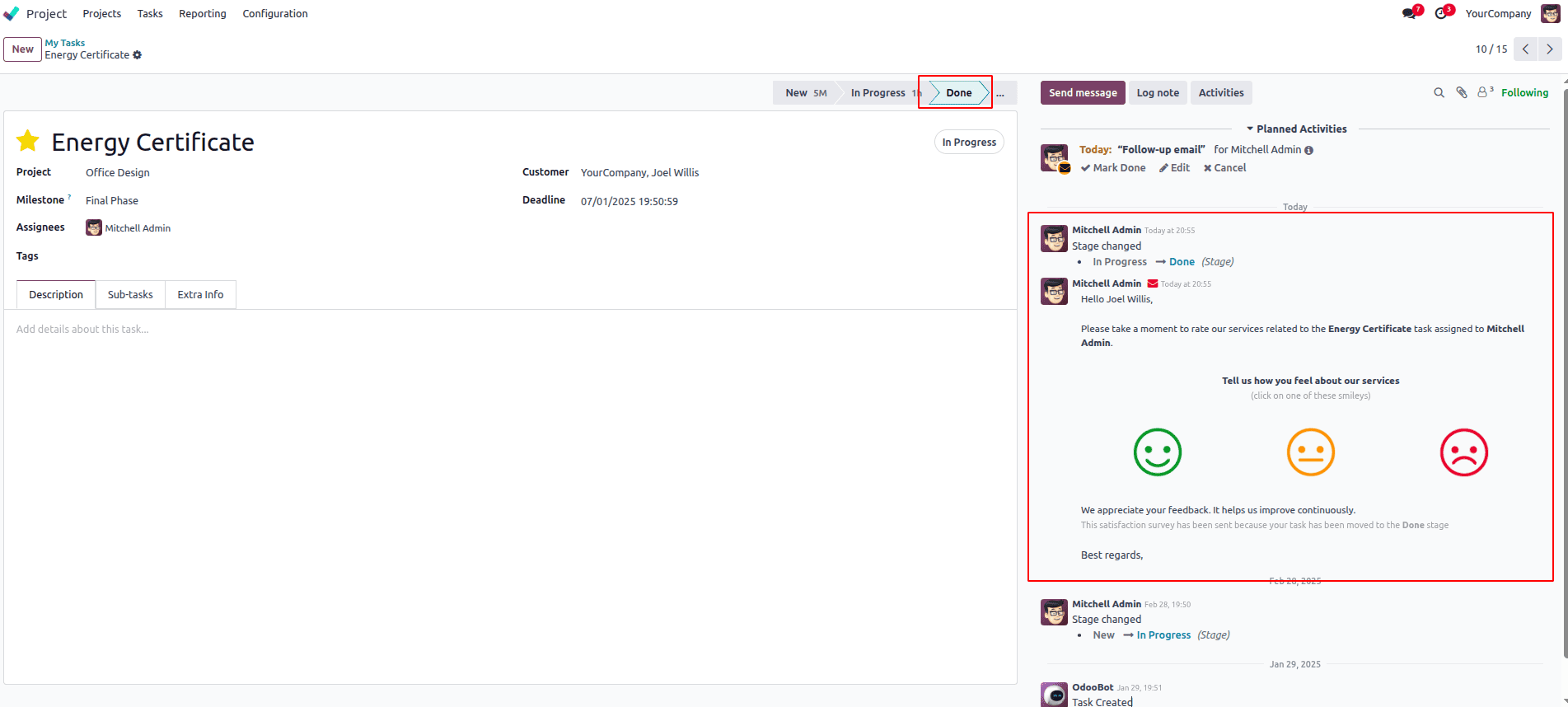Screen dimensions: 1568x707
Task: Click Log note button
Action: 1158,93
